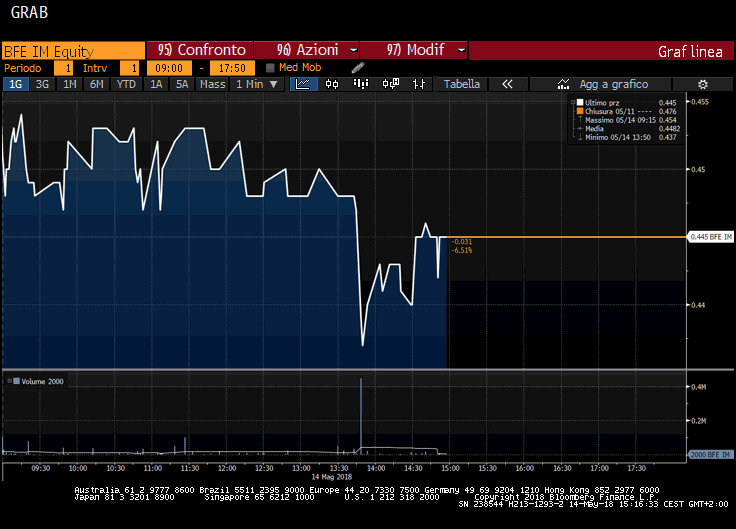Switch to candlestick chart icon
This screenshot has width=736, height=529.
coord(332,84)
